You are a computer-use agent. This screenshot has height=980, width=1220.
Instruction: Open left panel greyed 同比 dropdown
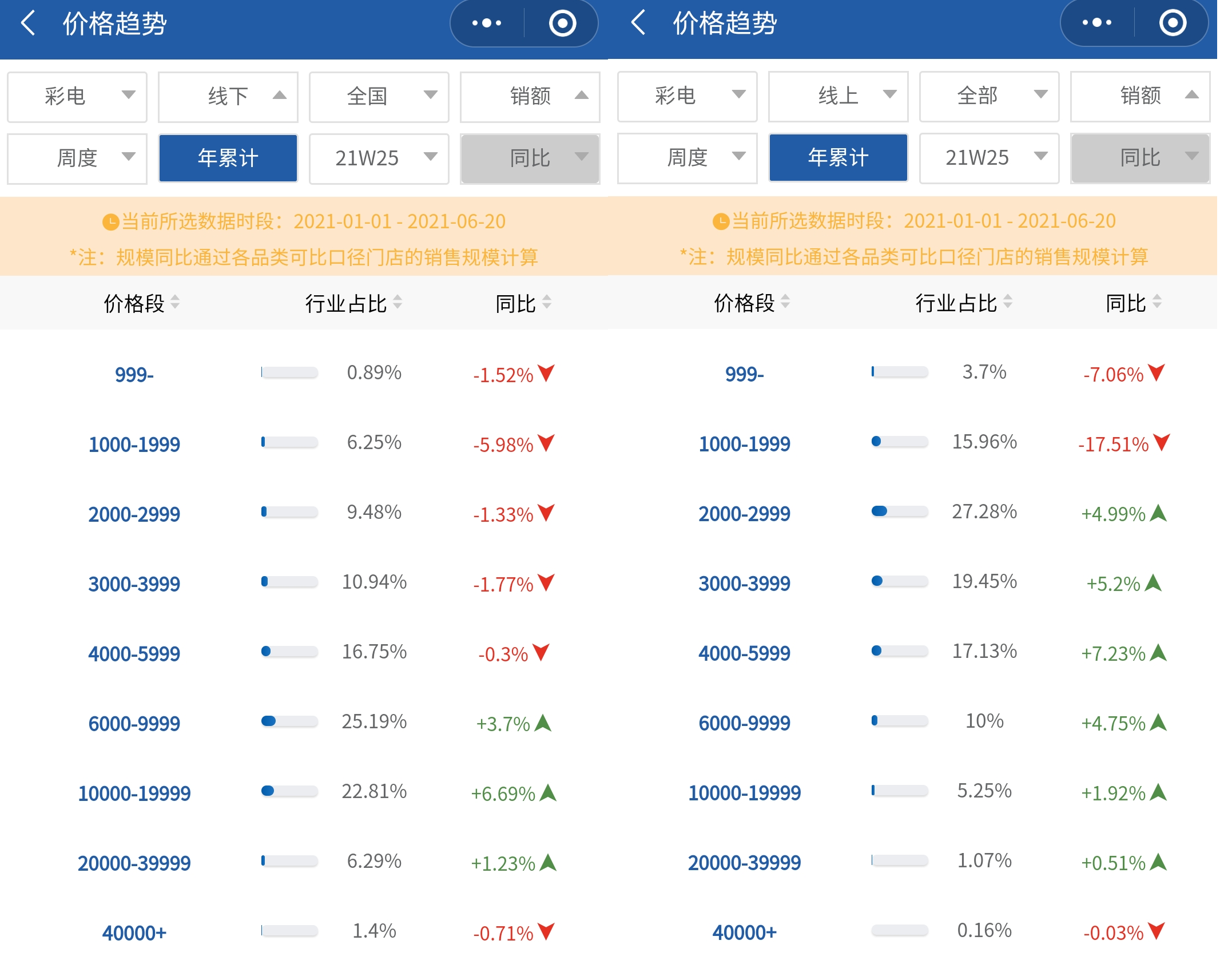(530, 158)
